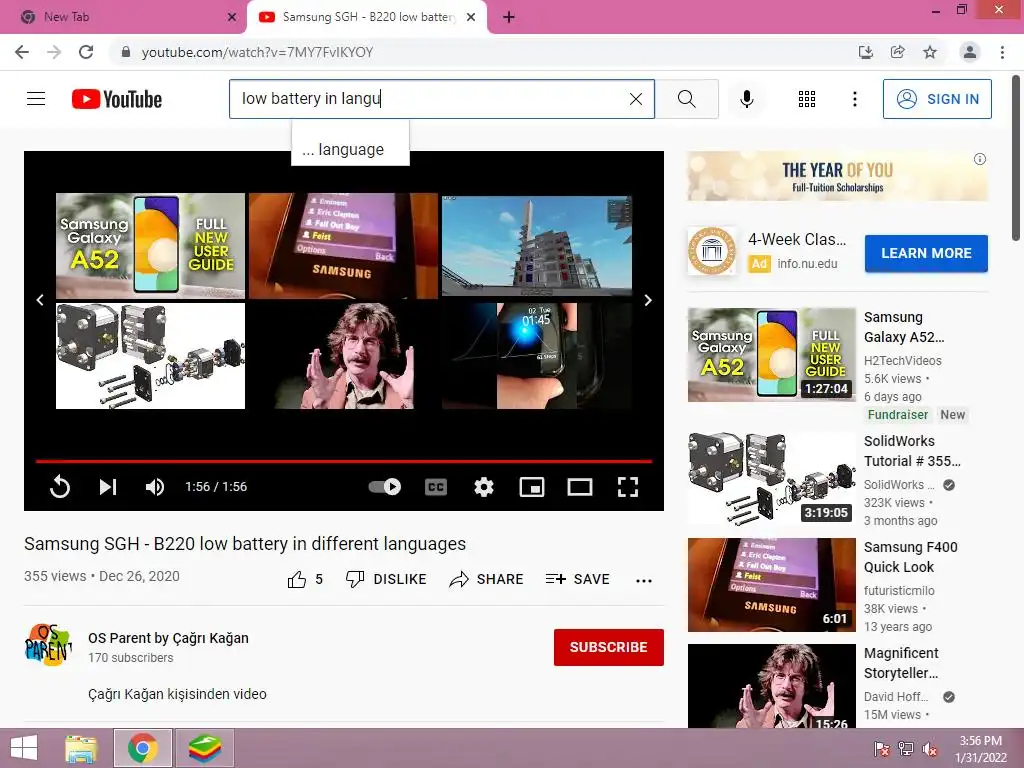The height and width of the screenshot is (768, 1024).
Task: Mute the video with the speaker icon
Action: [x=155, y=487]
